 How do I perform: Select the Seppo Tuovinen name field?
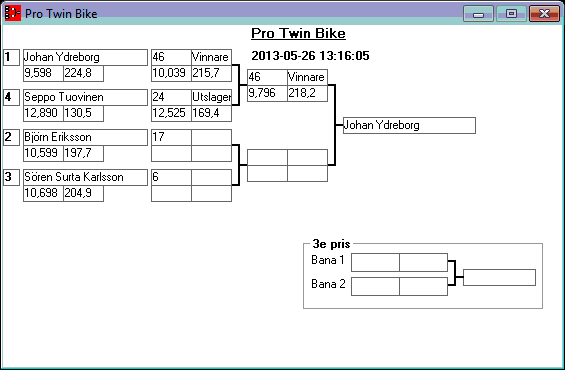(85, 97)
